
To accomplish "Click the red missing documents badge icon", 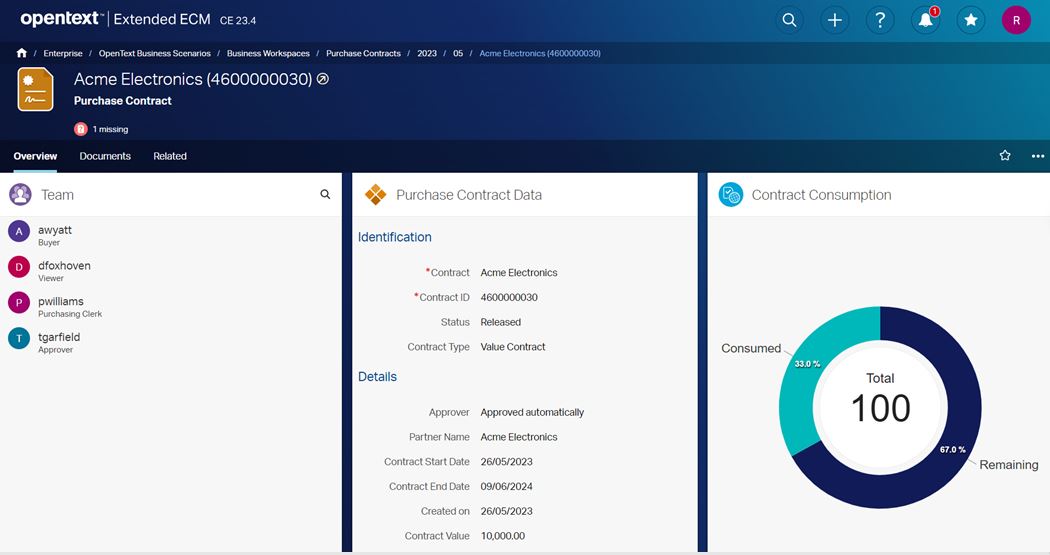I will tap(81, 129).
